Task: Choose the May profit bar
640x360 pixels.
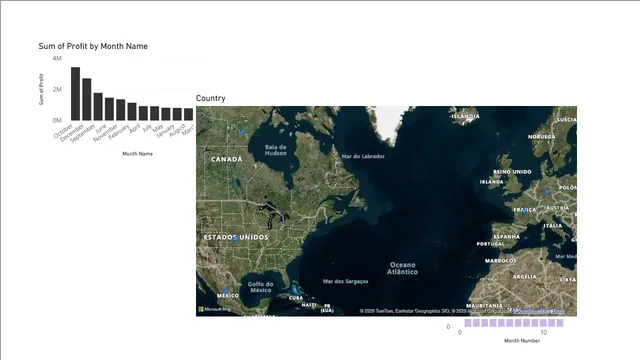Action: coord(166,114)
